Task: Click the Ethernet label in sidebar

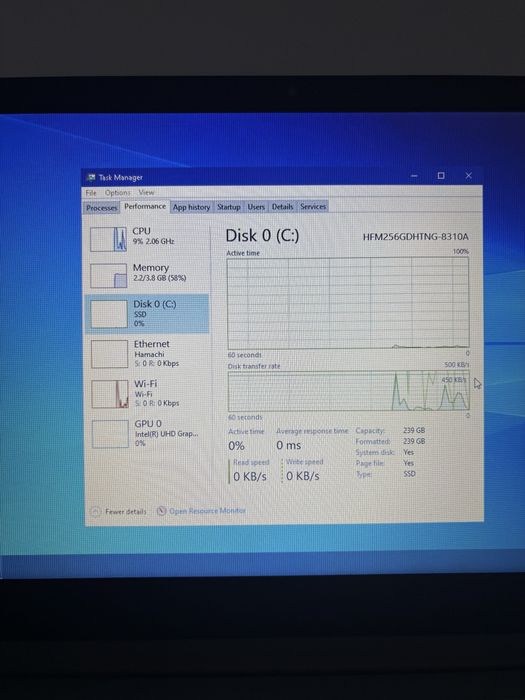Action: [152, 344]
